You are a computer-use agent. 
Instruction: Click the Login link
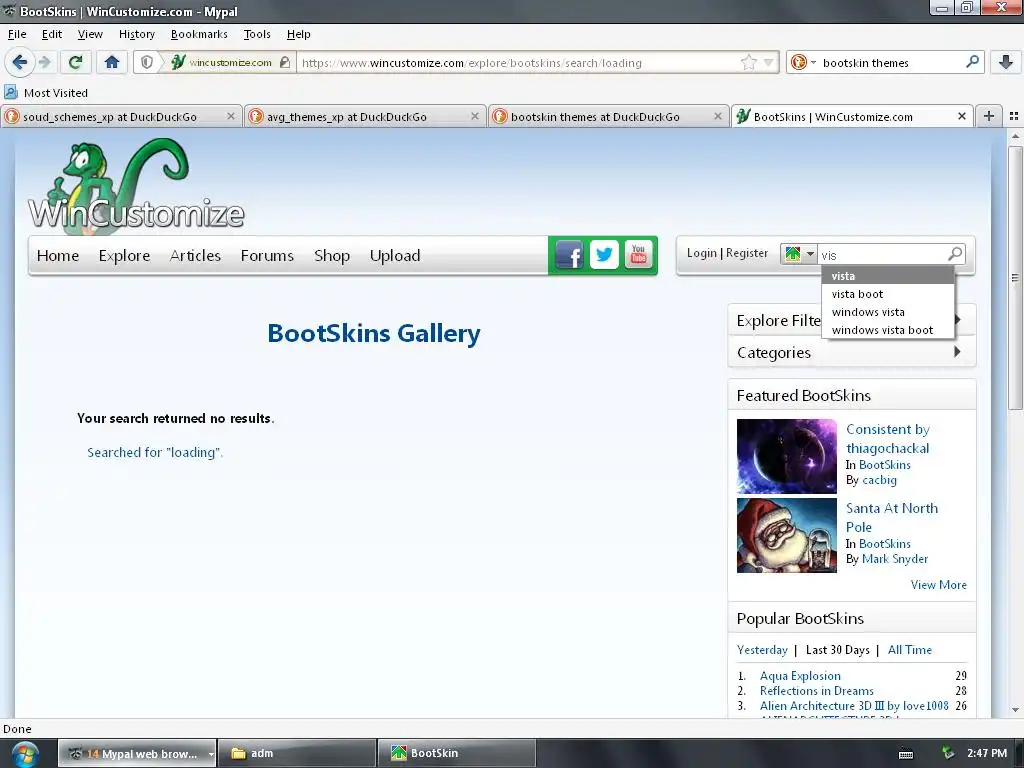(701, 253)
